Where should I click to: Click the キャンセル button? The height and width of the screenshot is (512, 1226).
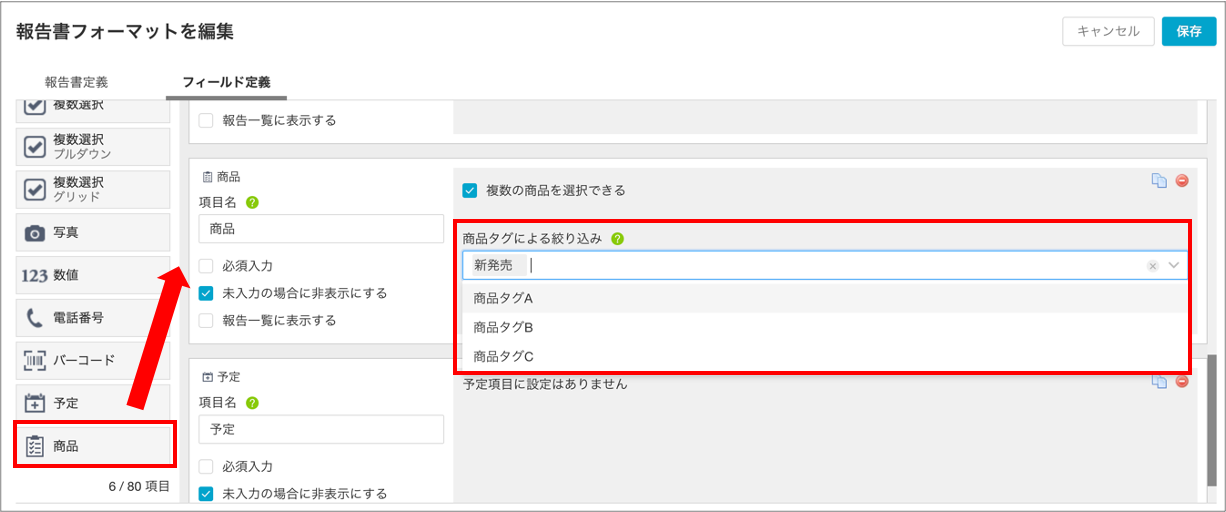[1108, 31]
